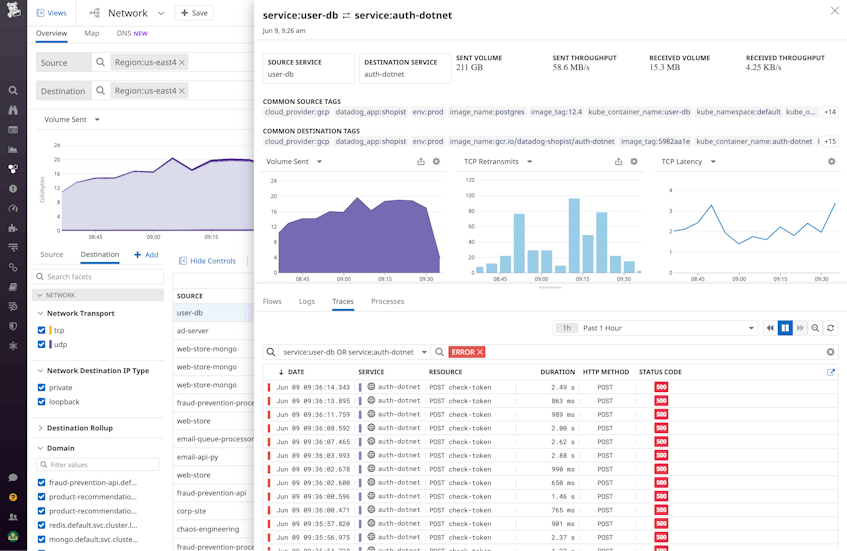The image size is (847, 551).
Task: Click the Search facets input field
Action: [x=98, y=277]
